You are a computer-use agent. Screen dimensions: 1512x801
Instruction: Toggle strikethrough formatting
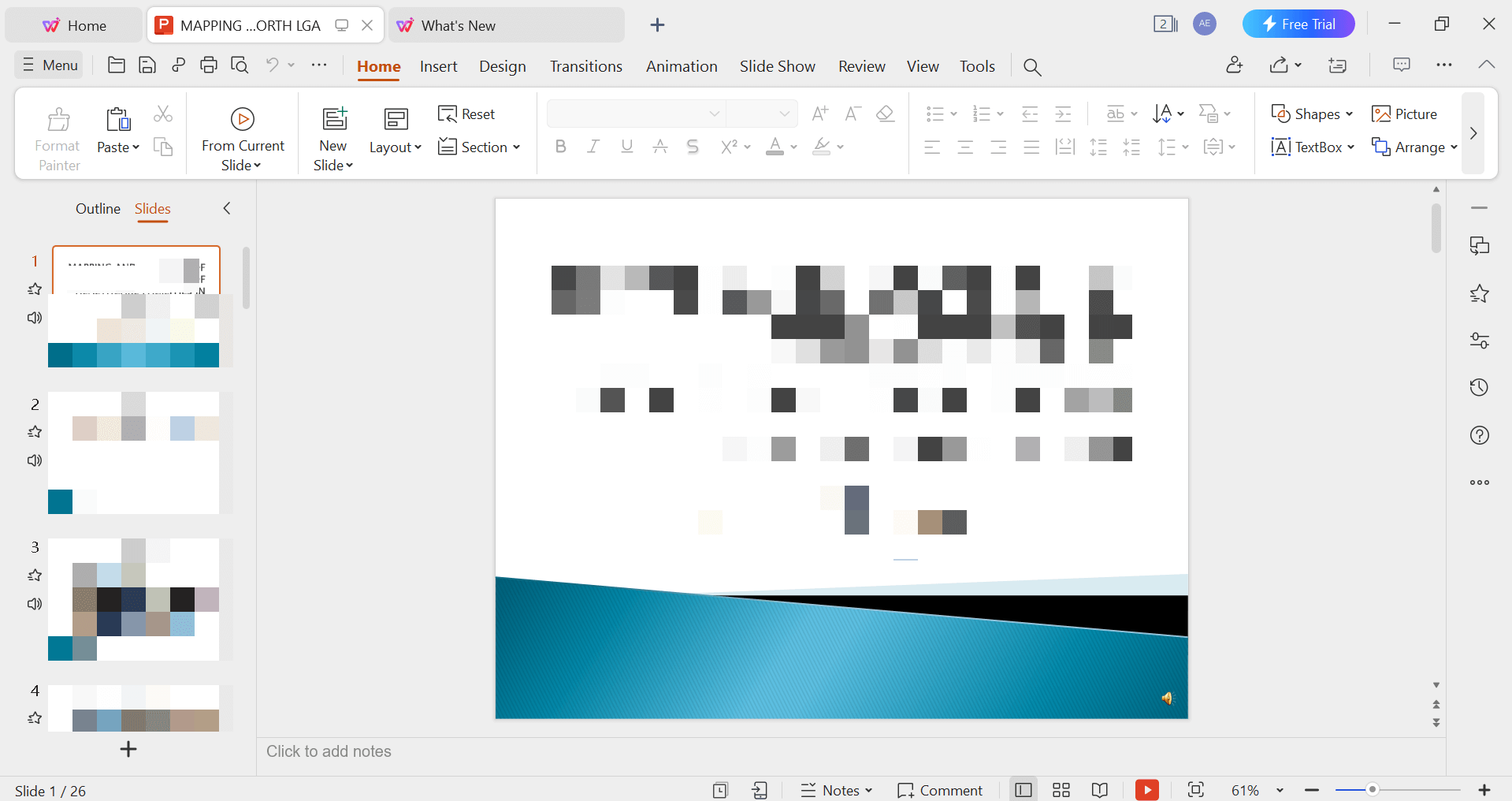[692, 147]
